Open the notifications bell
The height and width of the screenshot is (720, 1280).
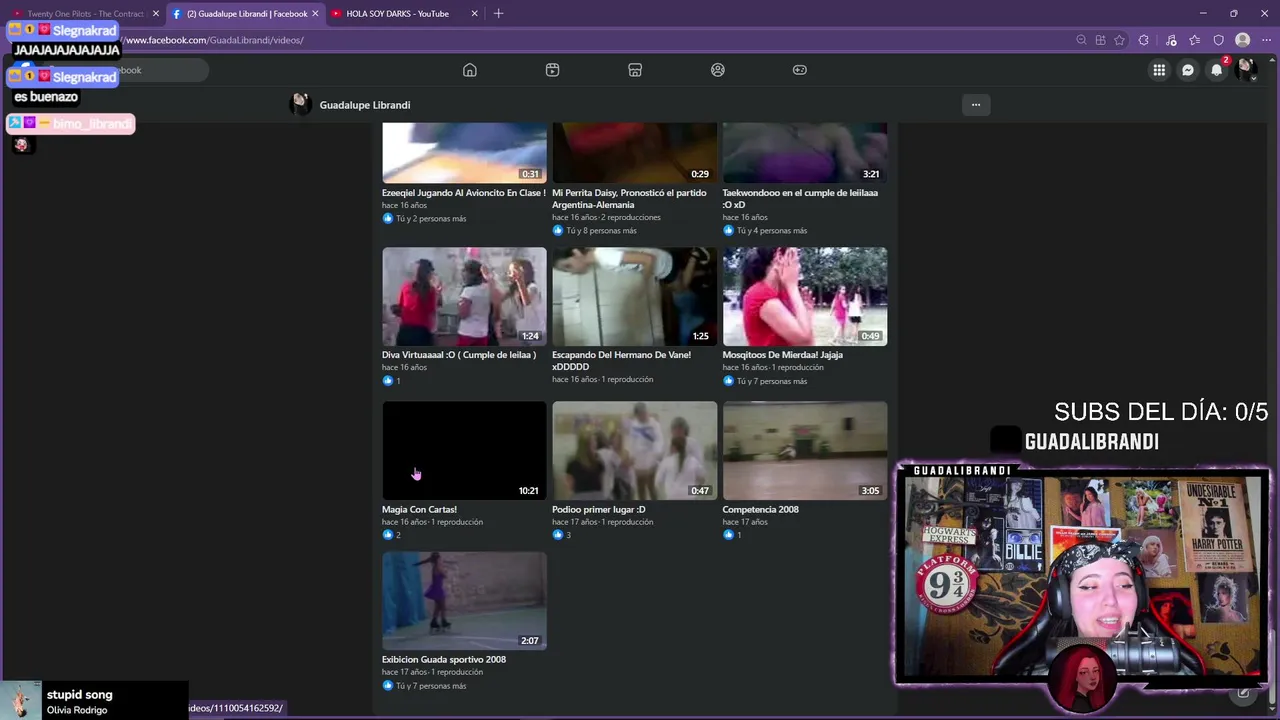pos(1217,70)
